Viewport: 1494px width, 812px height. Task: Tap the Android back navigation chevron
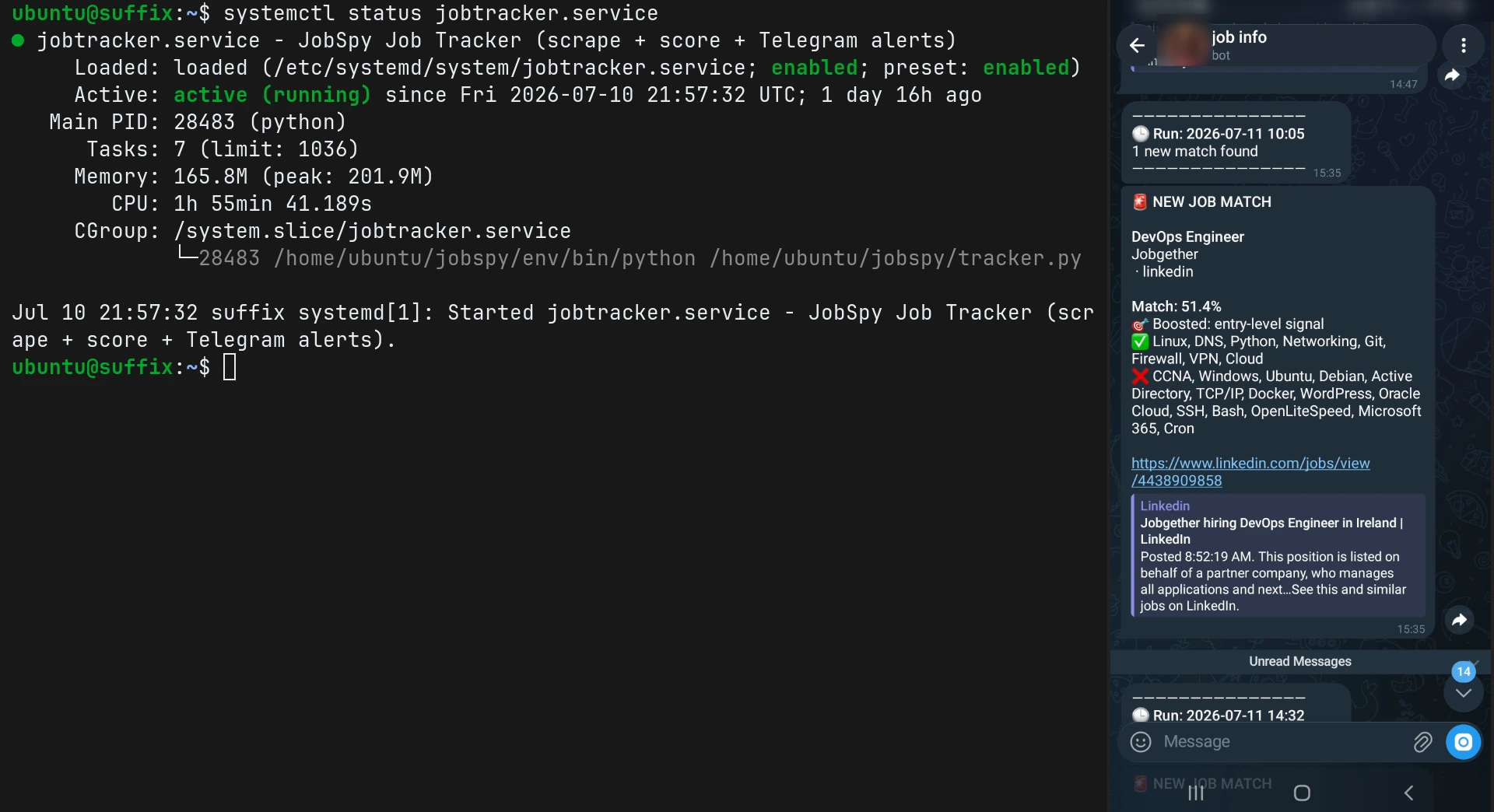[x=1408, y=793]
